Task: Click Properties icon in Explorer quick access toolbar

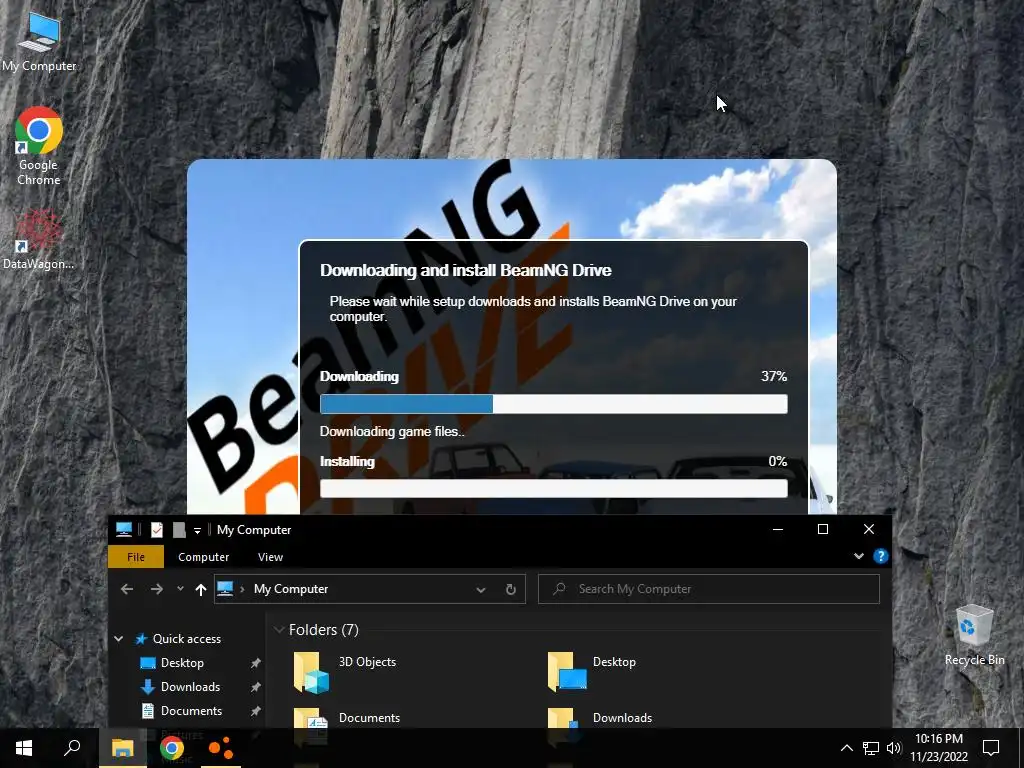Action: (x=157, y=530)
